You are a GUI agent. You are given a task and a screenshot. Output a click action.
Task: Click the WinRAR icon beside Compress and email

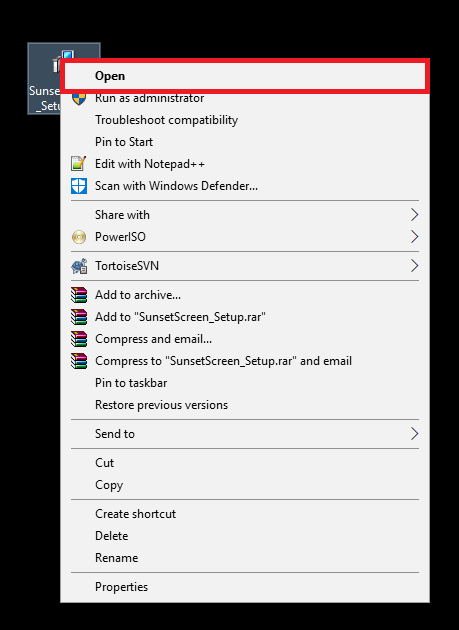click(79, 339)
